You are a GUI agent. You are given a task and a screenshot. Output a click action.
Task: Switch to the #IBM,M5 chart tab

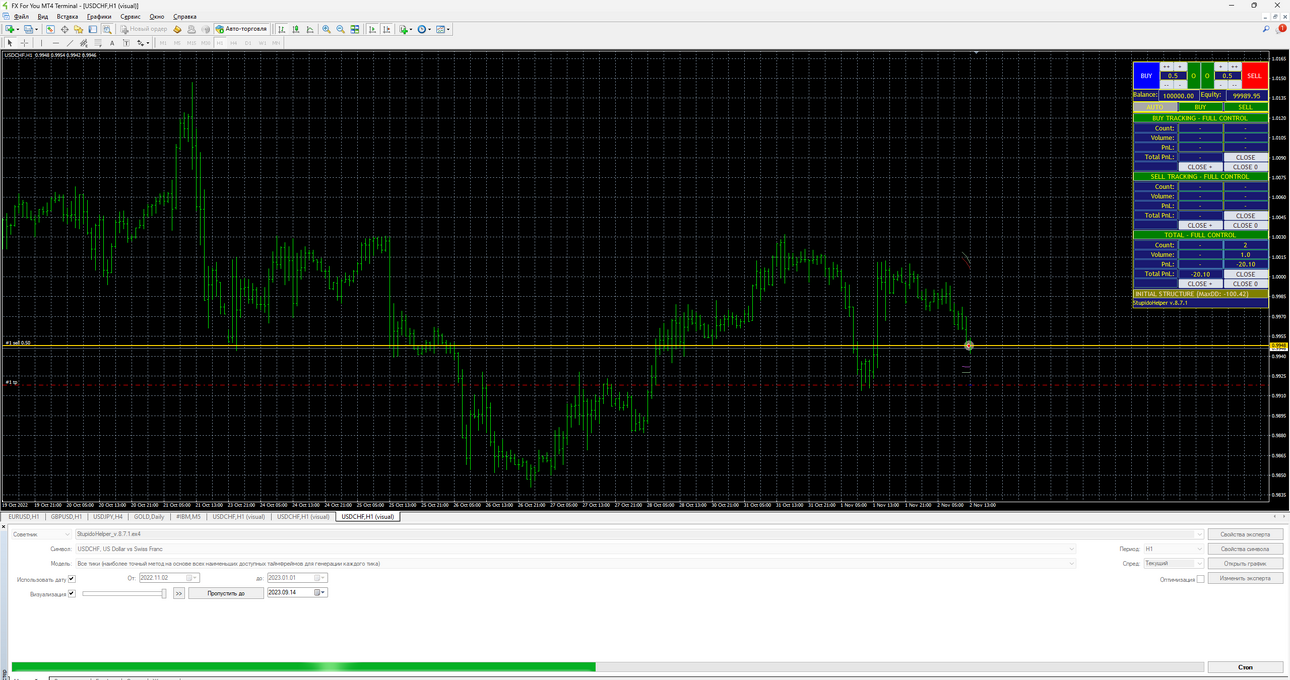click(188, 517)
